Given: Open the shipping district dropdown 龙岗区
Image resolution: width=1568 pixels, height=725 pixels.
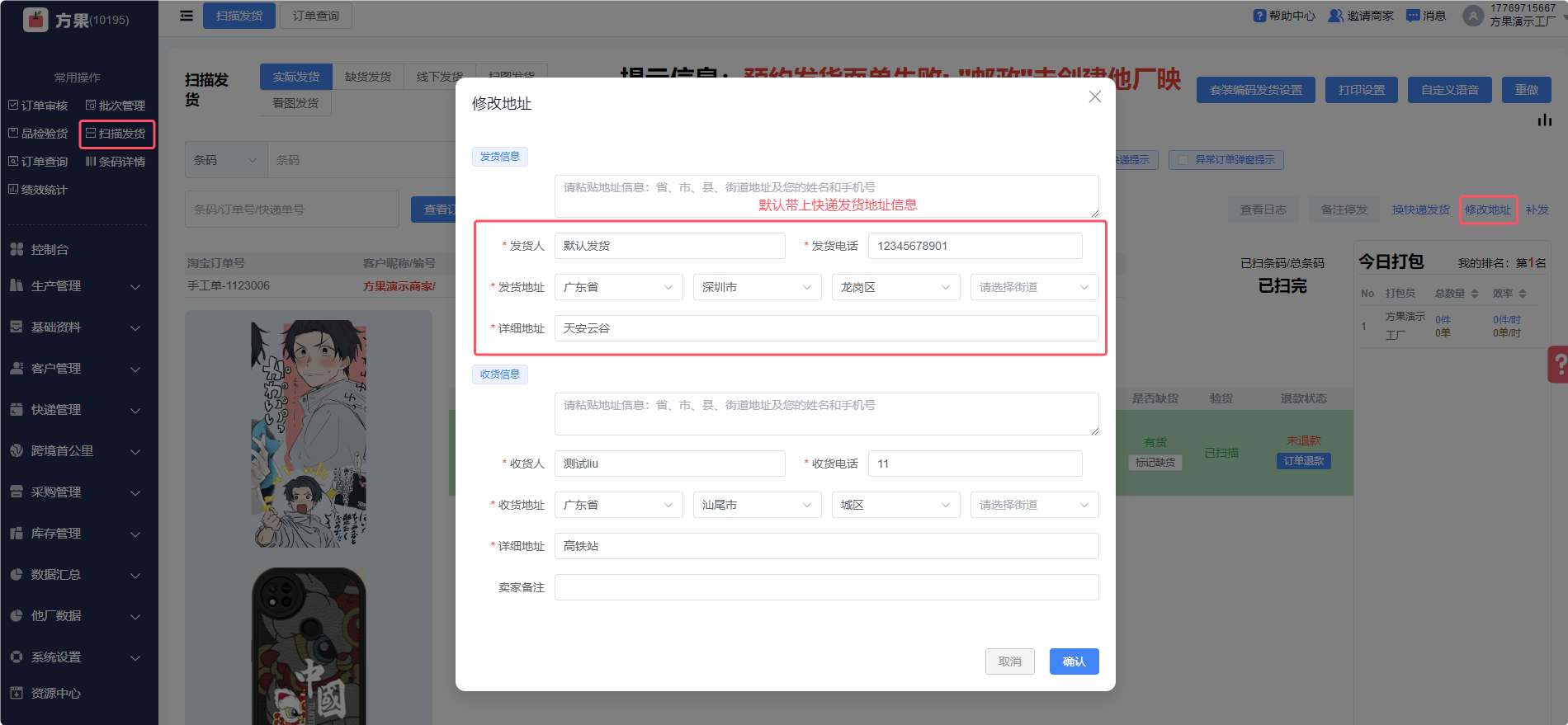Looking at the screenshot, I should pos(895,287).
